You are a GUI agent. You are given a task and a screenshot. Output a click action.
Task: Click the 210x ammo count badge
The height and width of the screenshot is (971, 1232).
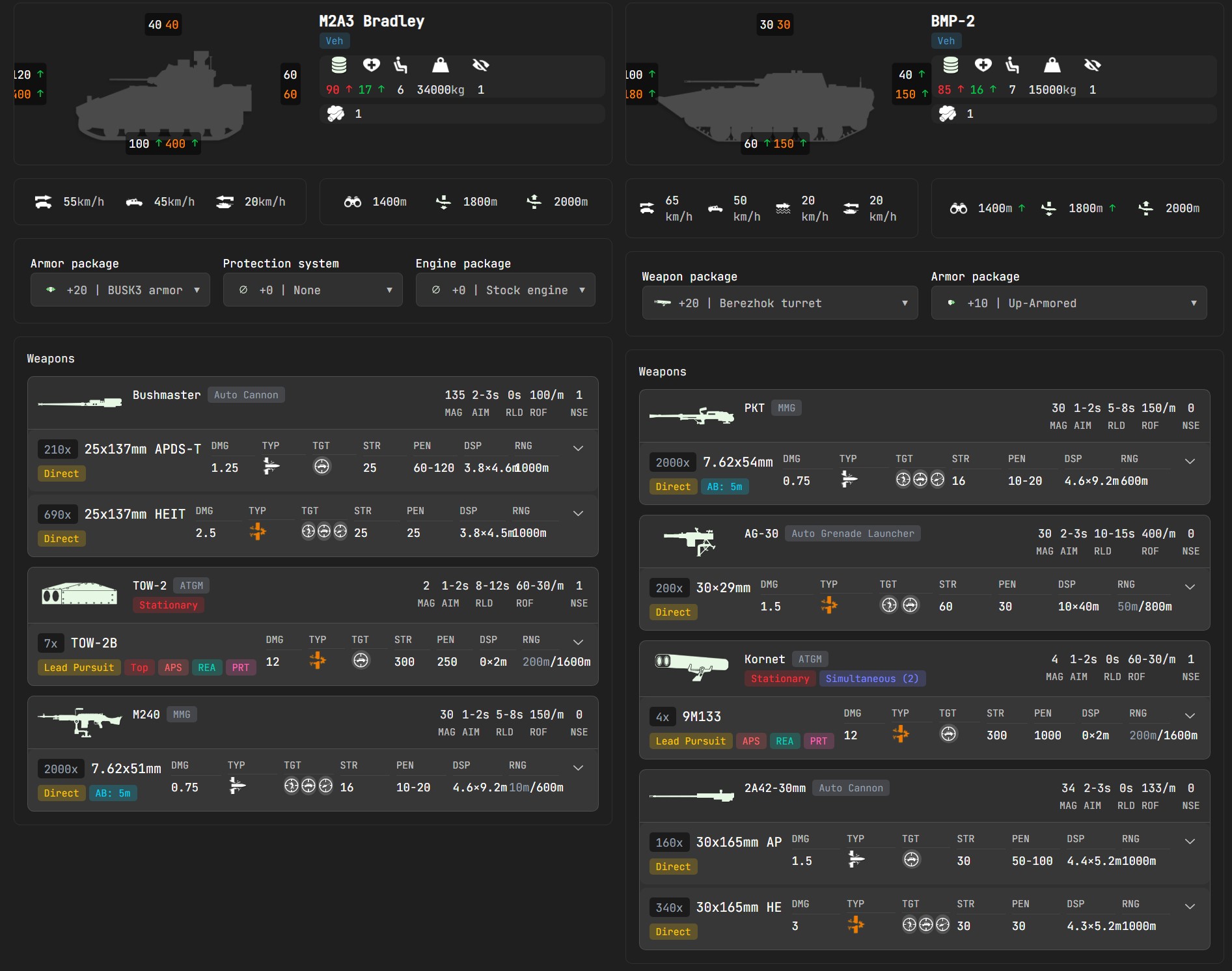(x=57, y=449)
